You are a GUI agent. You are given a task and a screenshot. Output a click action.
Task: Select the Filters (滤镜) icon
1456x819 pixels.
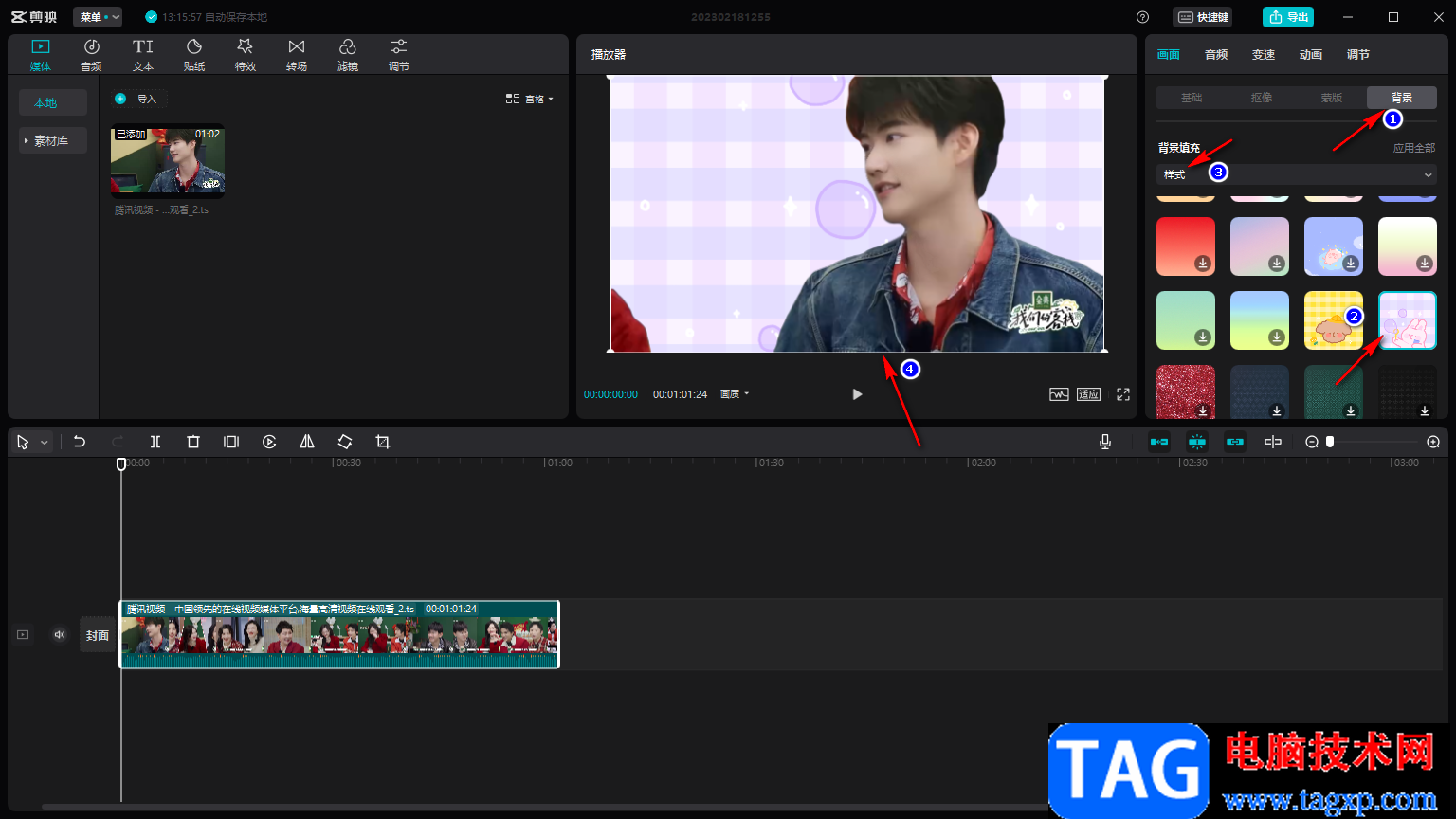click(x=348, y=54)
